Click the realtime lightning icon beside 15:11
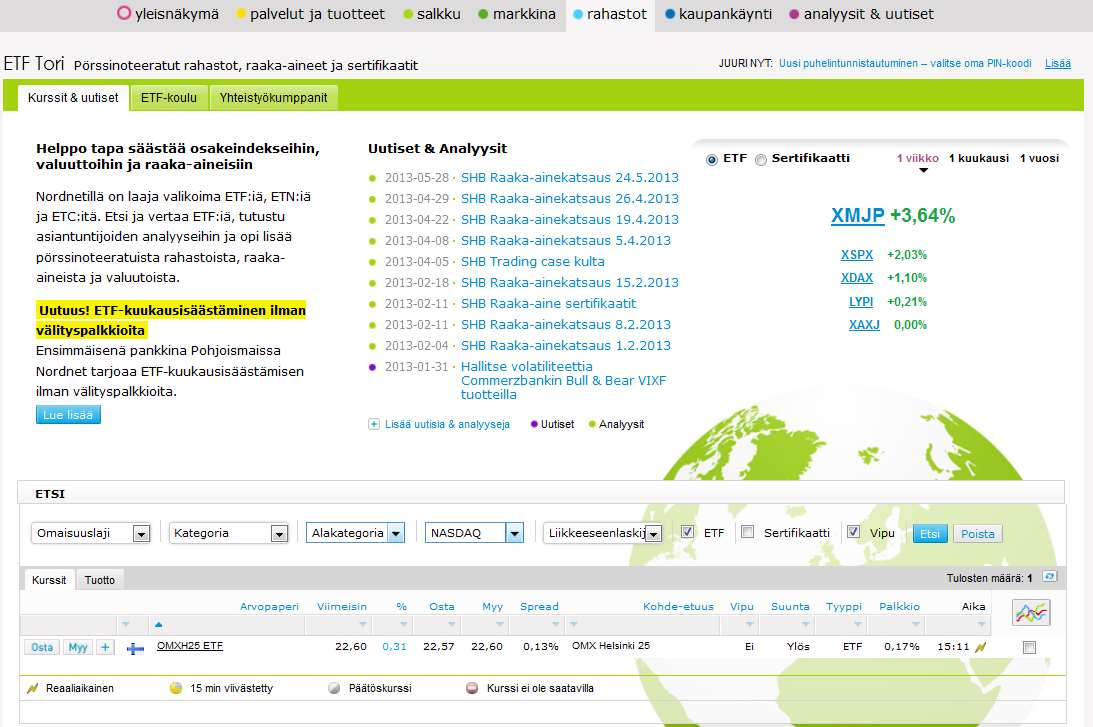Image resolution: width=1093 pixels, height=727 pixels. point(980,647)
